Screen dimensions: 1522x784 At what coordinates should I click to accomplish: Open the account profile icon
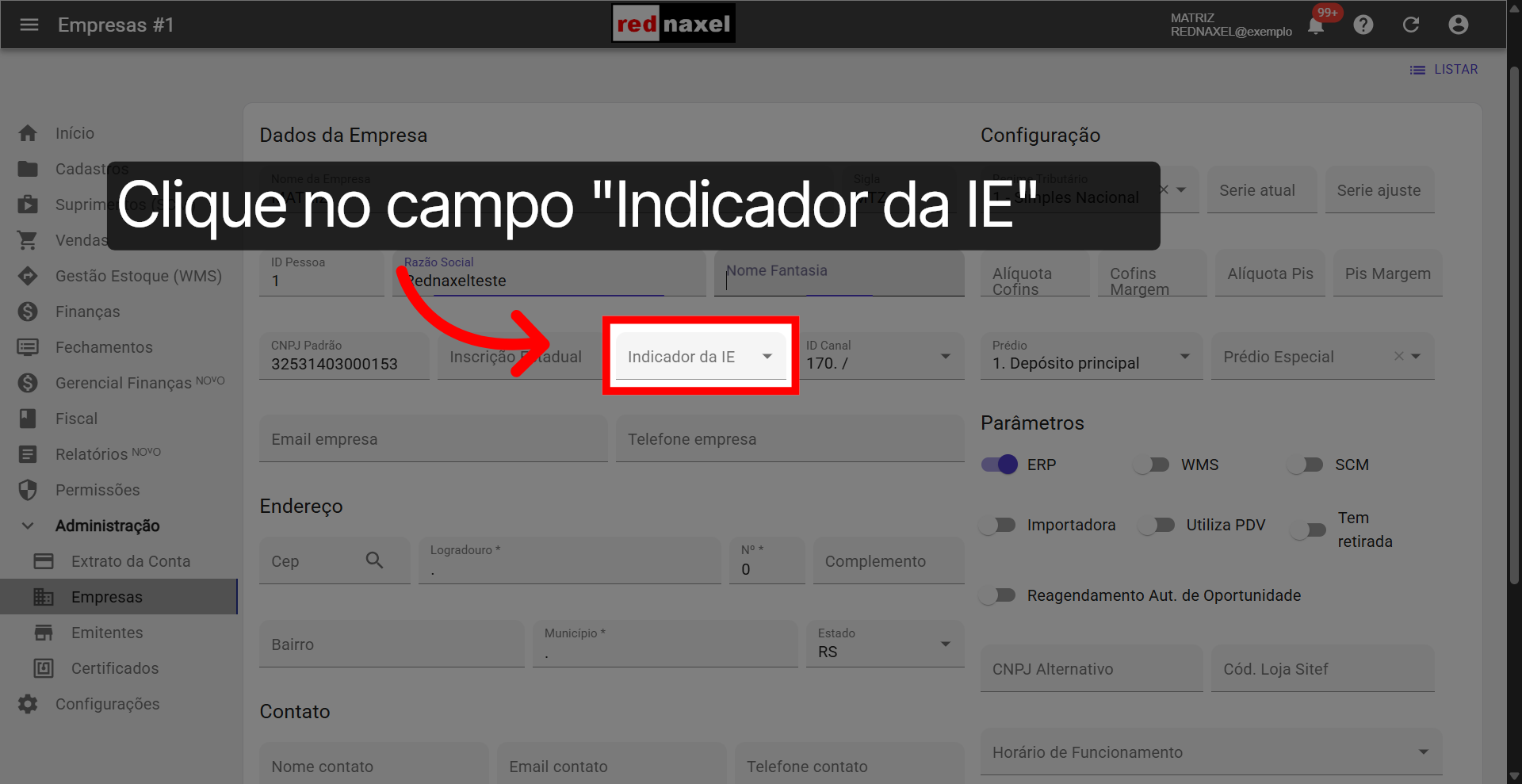[1459, 25]
